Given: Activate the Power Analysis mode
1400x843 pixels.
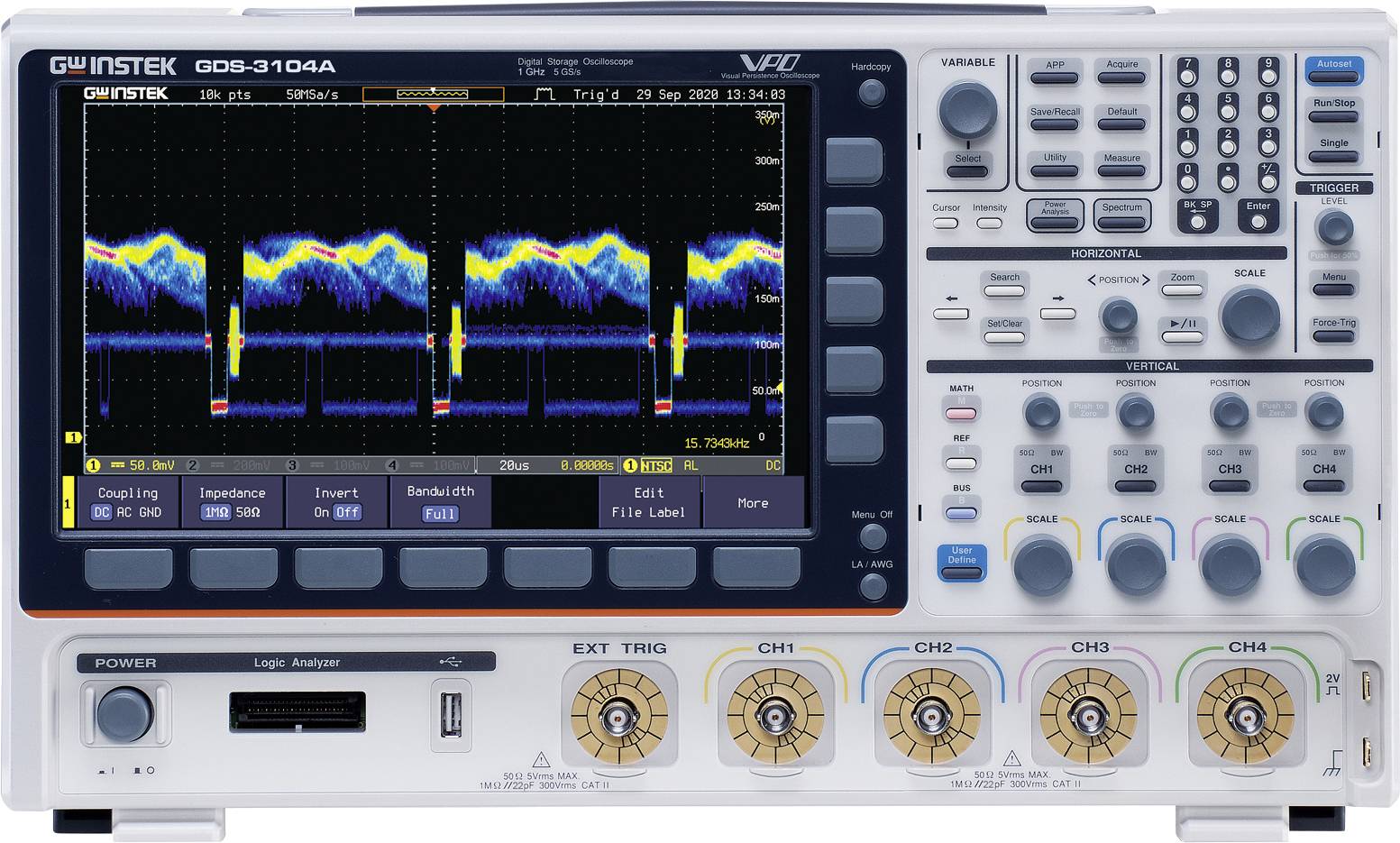Looking at the screenshot, I should tap(1054, 214).
